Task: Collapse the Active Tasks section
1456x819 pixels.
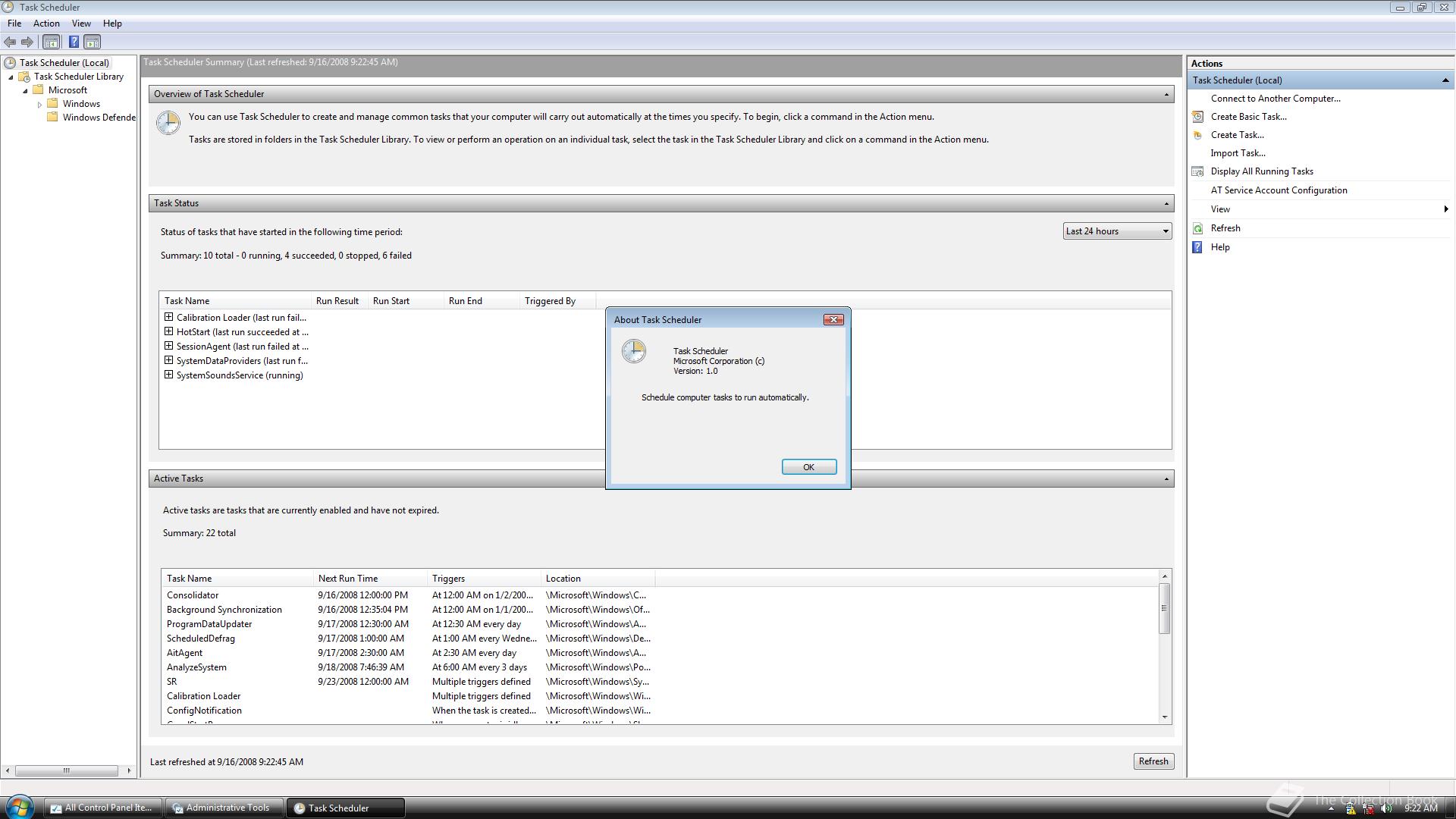Action: pyautogui.click(x=1166, y=479)
